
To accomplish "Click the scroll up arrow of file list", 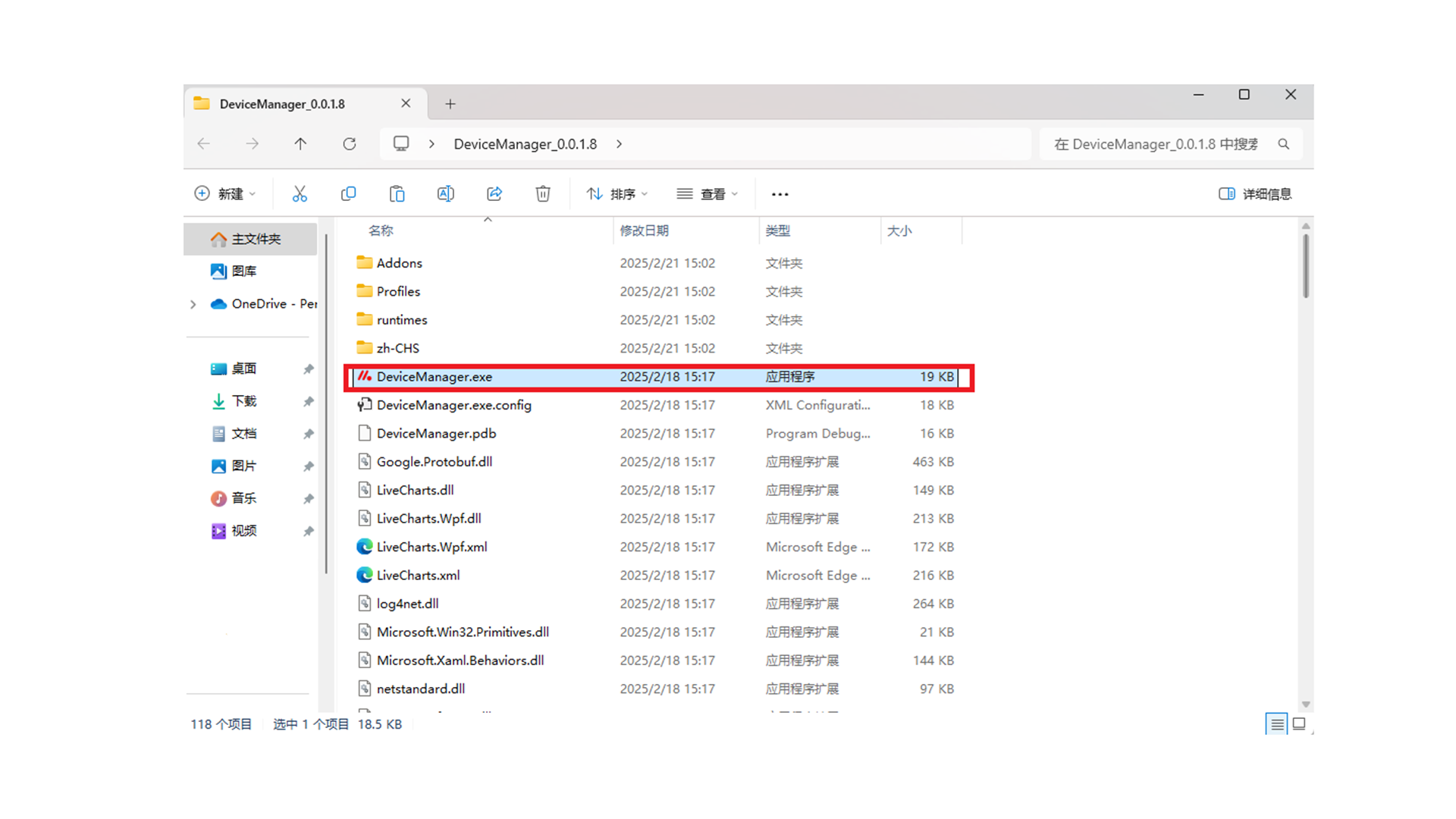I will 1306,226.
